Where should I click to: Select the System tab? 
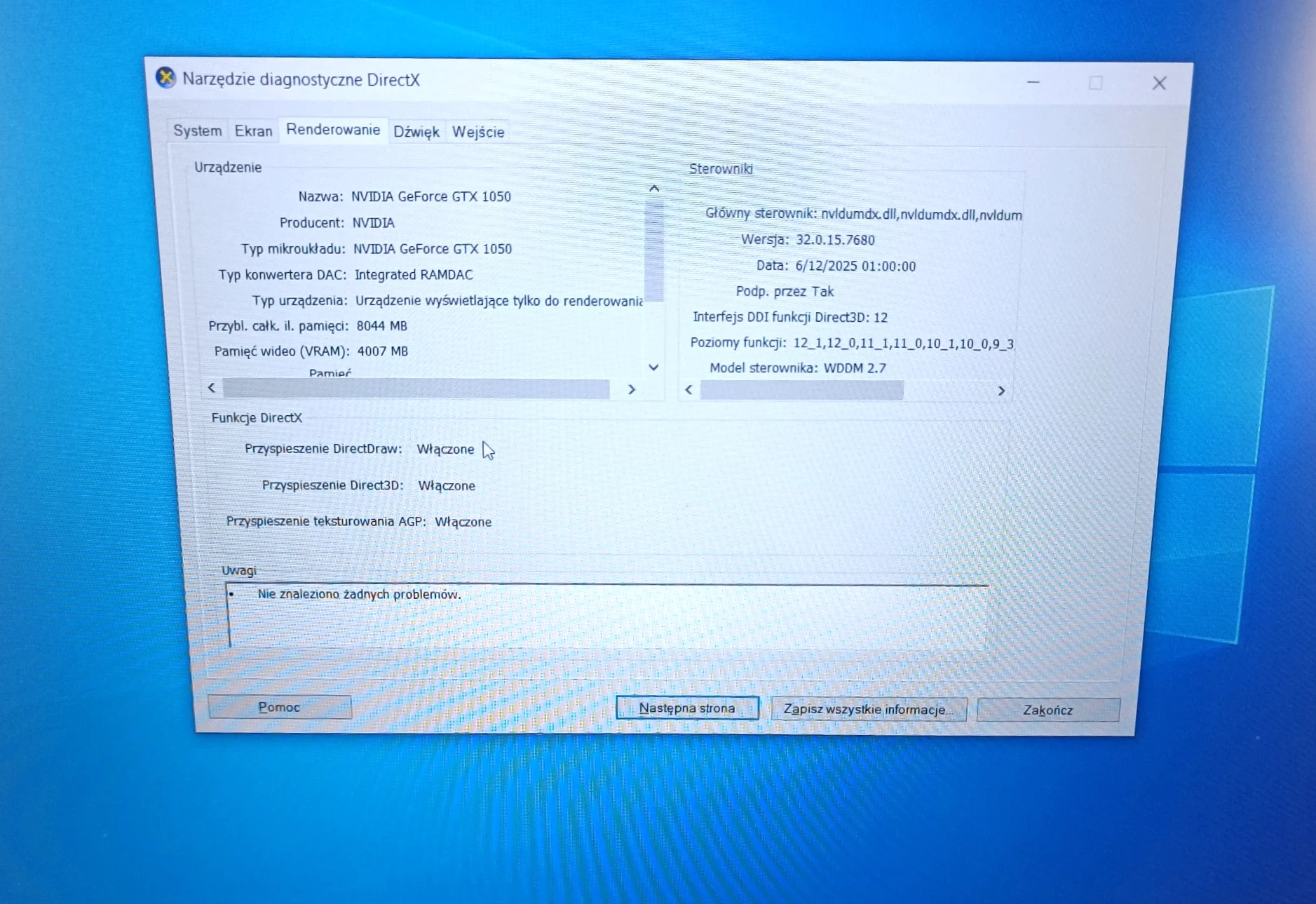[197, 130]
